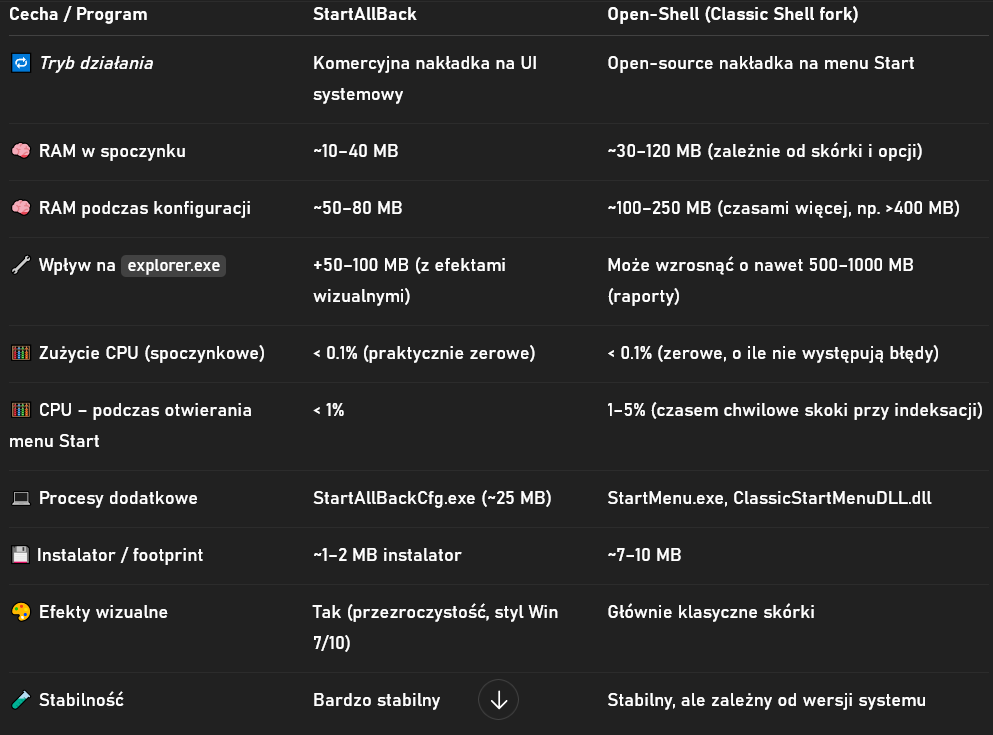This screenshot has width=993, height=735.
Task: Click the scroll-down arrow button
Action: 499,700
